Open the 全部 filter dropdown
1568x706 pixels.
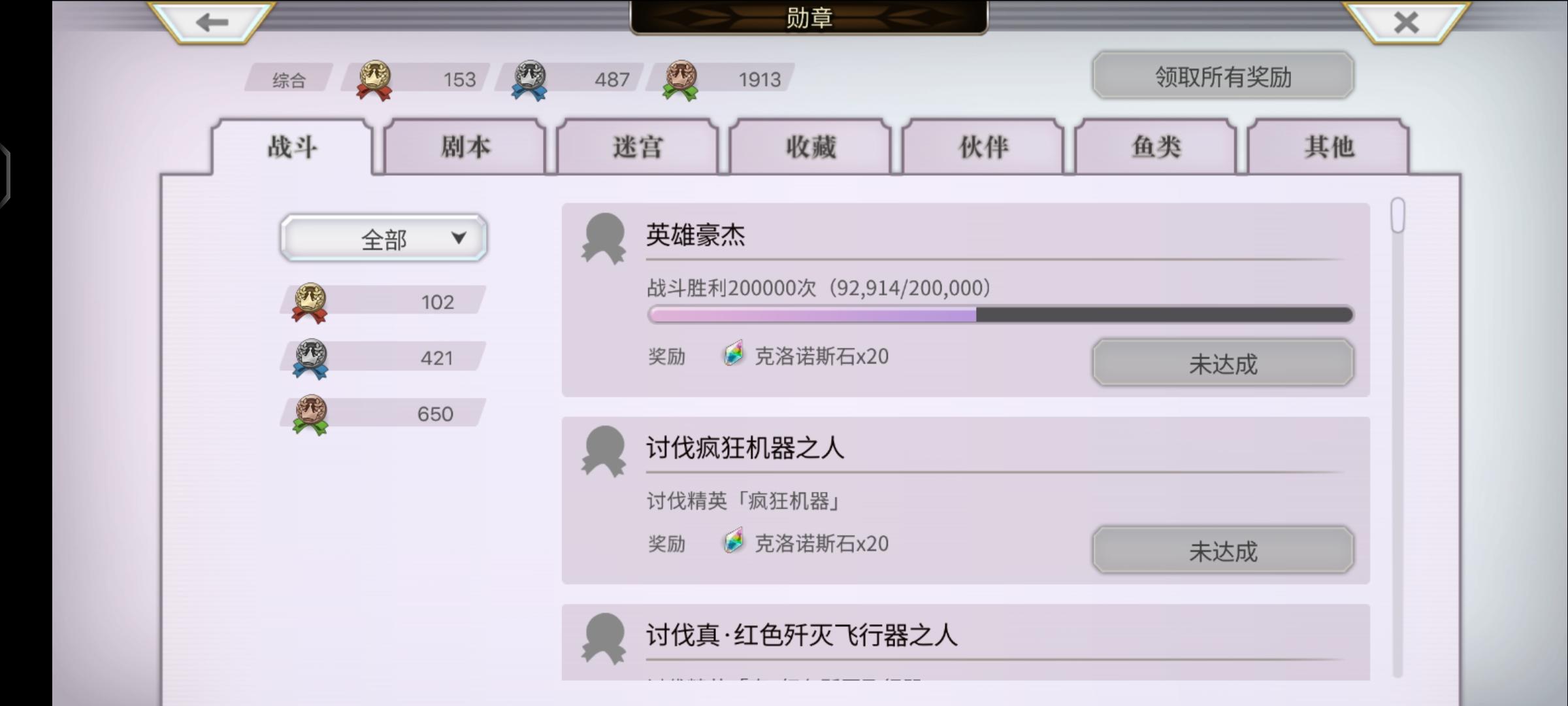(x=384, y=239)
